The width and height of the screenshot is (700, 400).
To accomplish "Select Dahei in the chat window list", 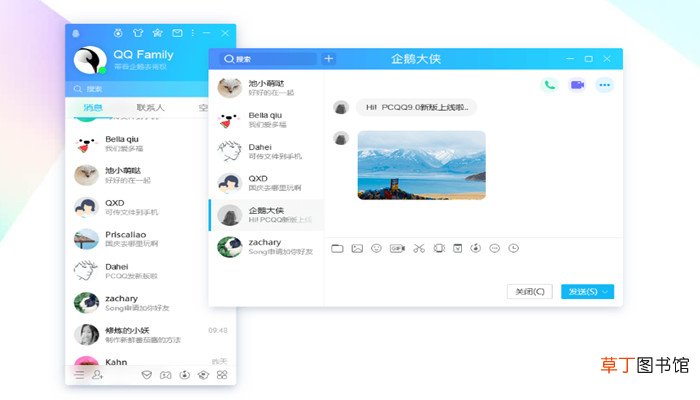I will 267,151.
